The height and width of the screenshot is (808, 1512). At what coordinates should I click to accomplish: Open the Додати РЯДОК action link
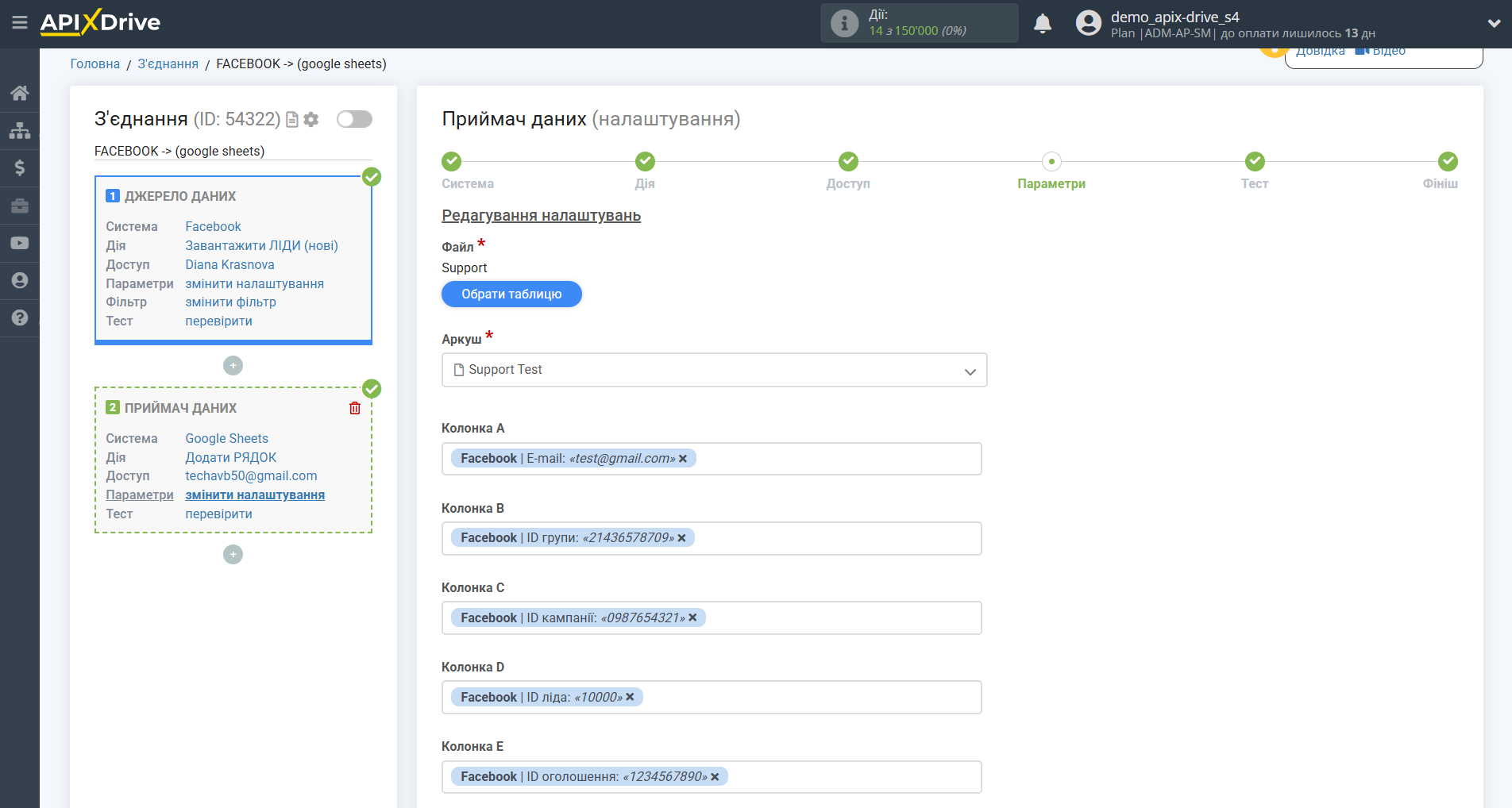(230, 458)
